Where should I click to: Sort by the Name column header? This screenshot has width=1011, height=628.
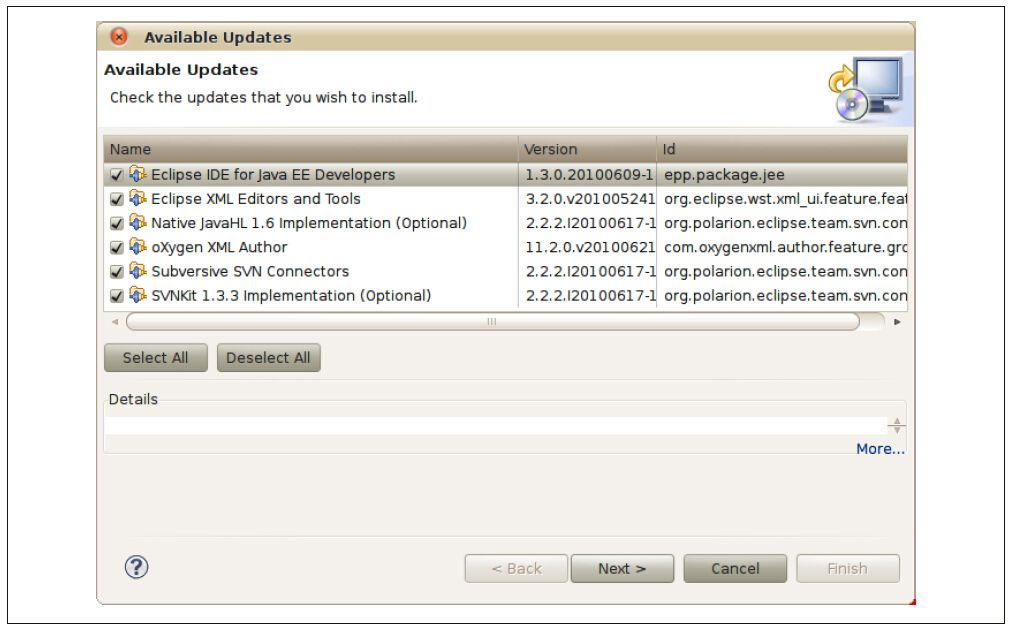coord(311,149)
